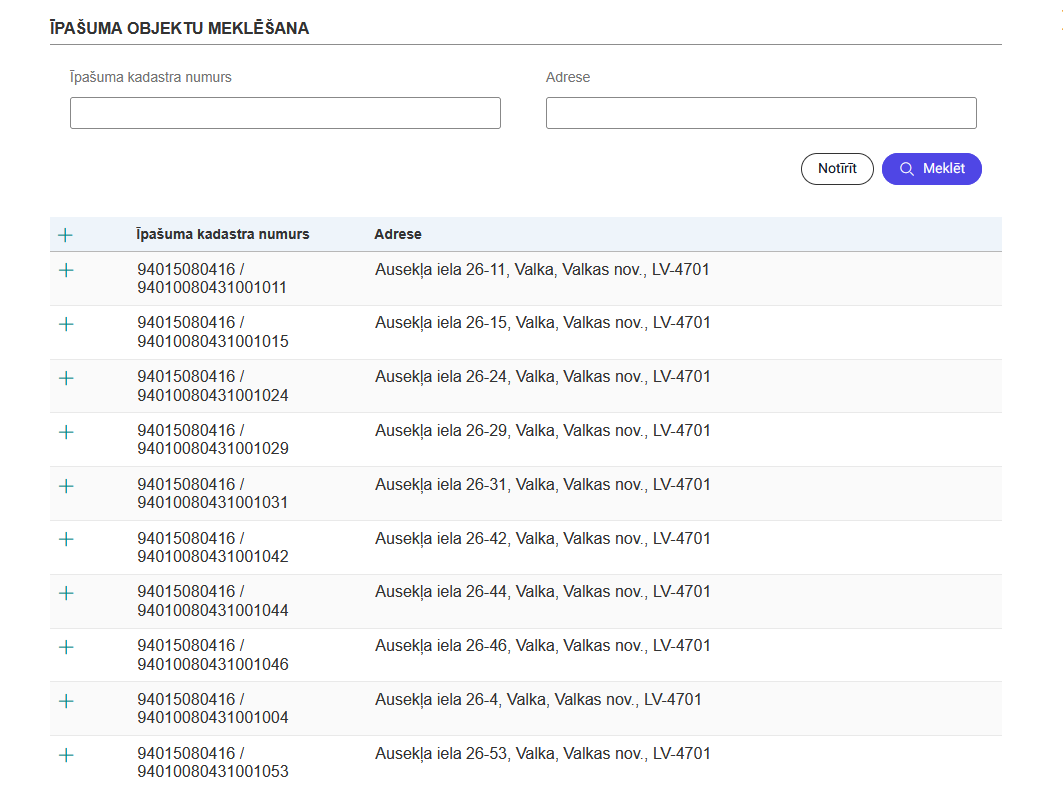Click plus icon beside Ausekļa iela 26-42
Viewport: 1063px width, 787px height.
(66, 539)
